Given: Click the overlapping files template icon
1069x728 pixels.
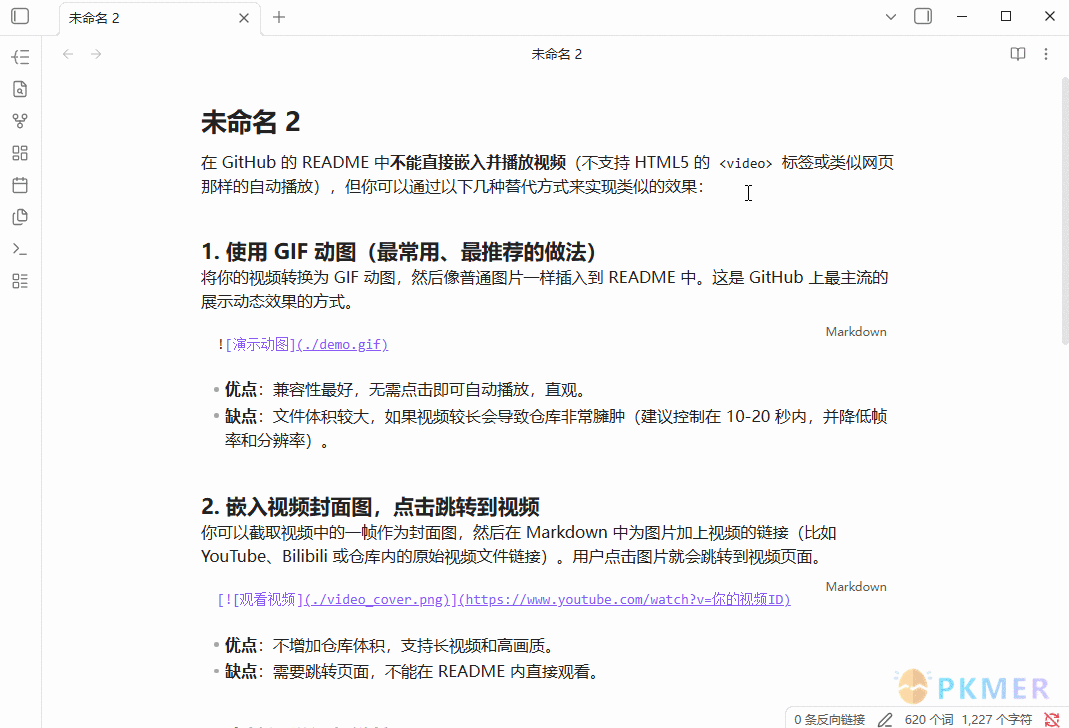Looking at the screenshot, I should [x=20, y=217].
